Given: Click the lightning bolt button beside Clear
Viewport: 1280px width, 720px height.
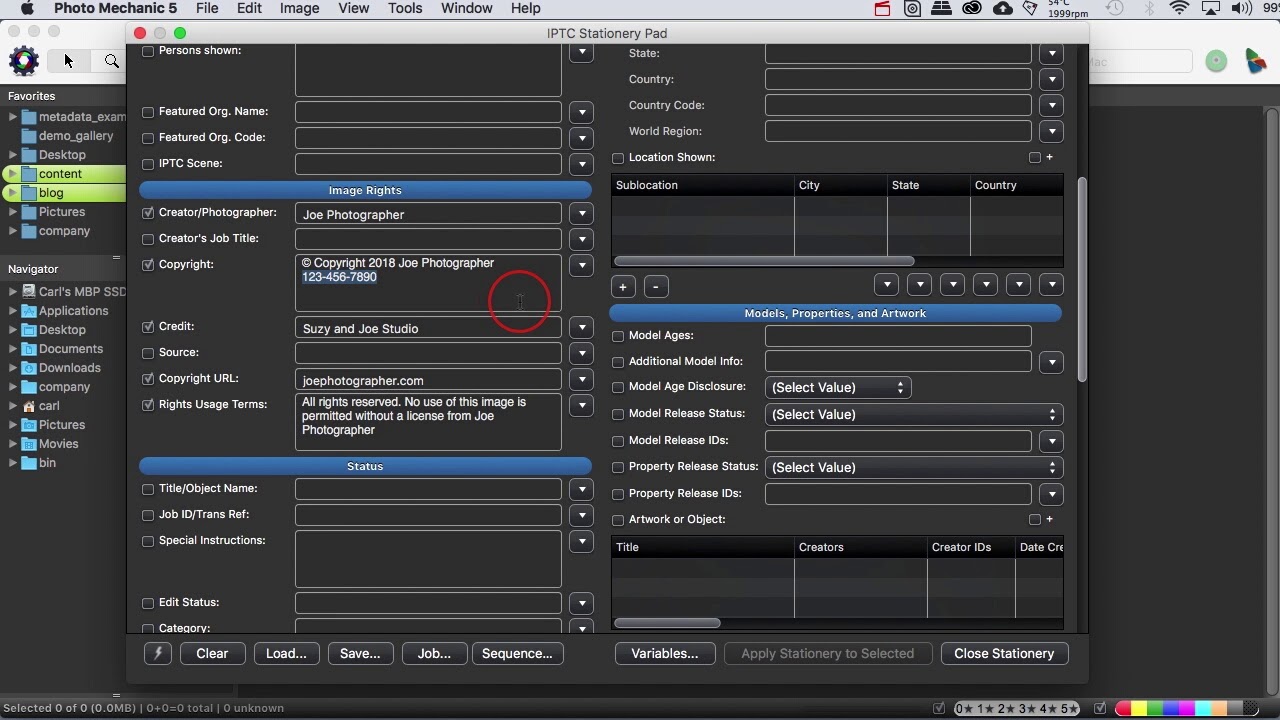Looking at the screenshot, I should click(158, 653).
